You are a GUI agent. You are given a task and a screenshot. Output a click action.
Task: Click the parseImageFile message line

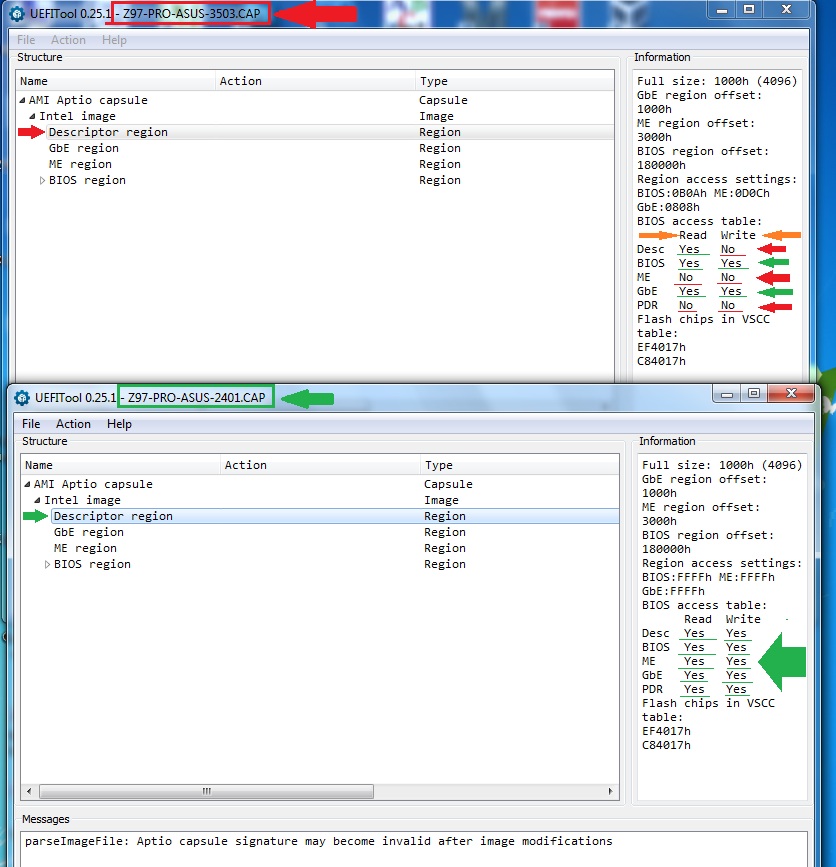click(318, 841)
